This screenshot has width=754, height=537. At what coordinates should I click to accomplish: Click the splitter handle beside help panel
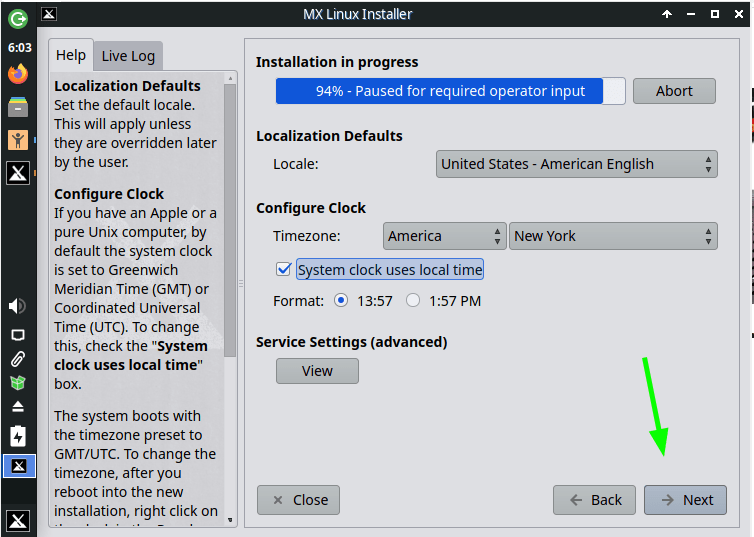[x=241, y=284]
